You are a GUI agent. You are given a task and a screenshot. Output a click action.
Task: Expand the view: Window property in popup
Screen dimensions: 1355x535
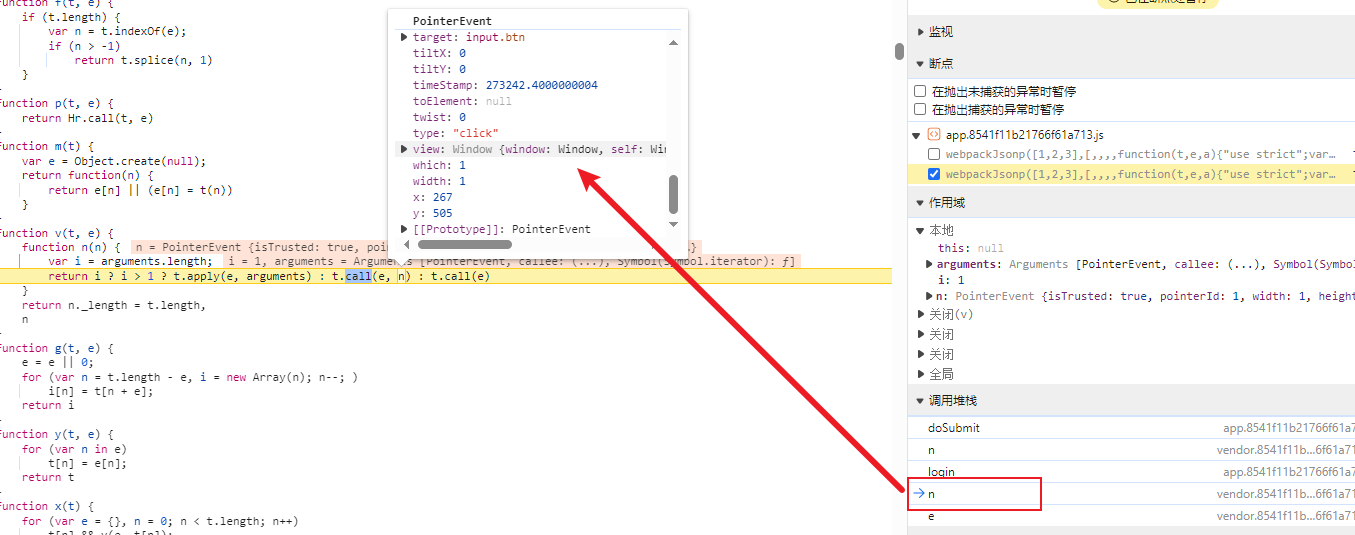[x=404, y=149]
